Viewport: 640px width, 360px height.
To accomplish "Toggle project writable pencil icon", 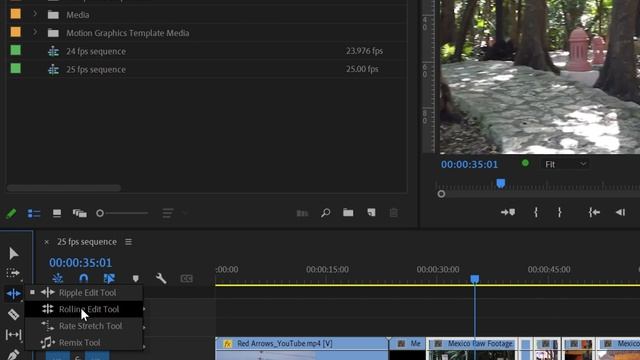I will click(x=11, y=213).
